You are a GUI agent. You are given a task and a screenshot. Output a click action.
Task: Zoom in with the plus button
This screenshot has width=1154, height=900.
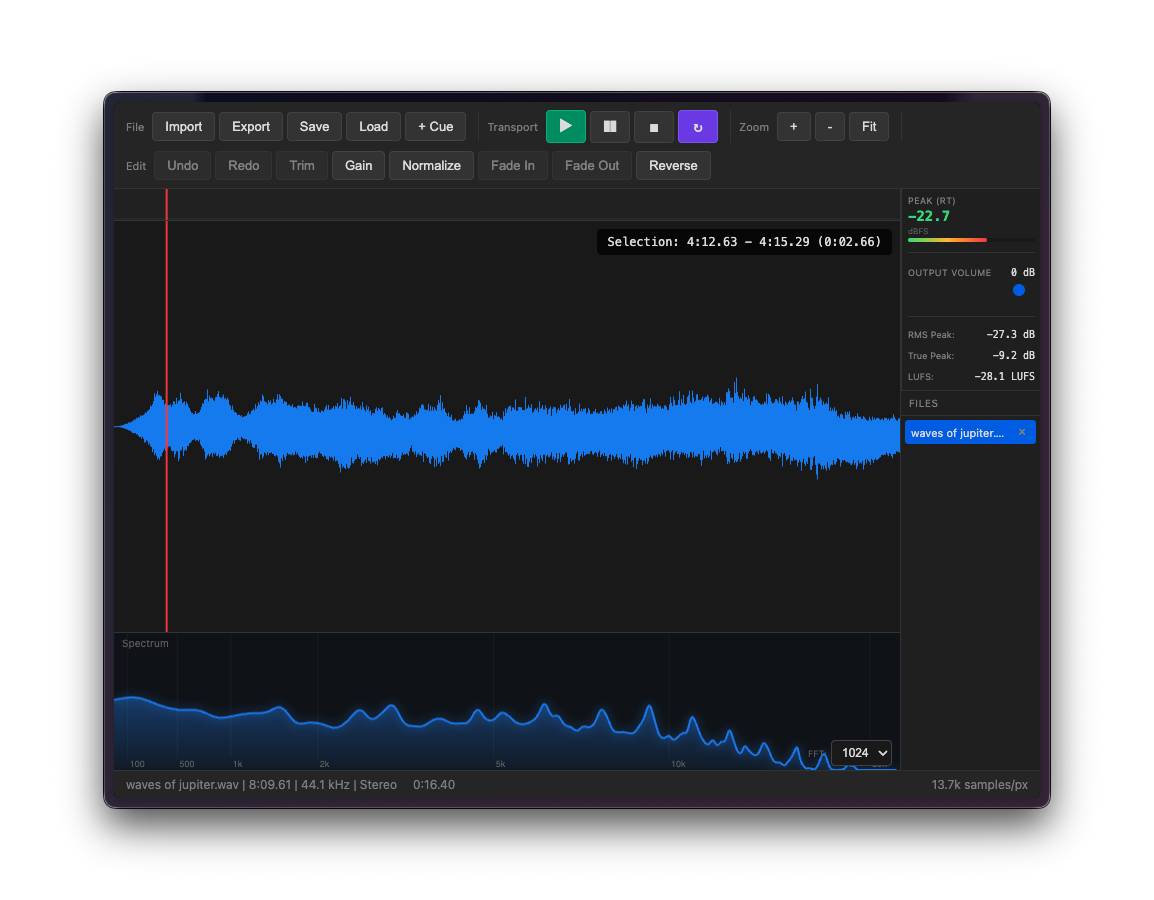tap(794, 127)
